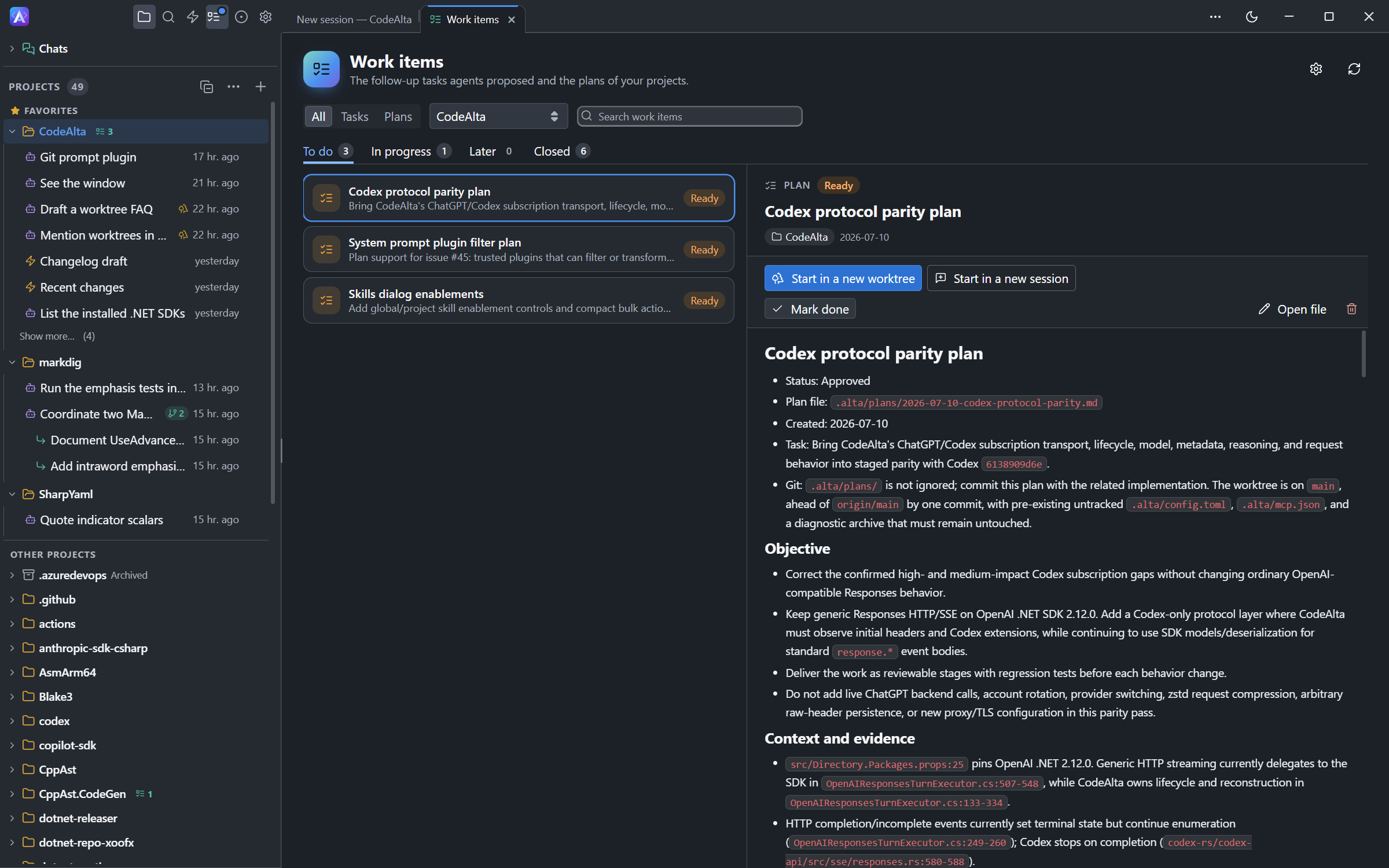Screen dimensions: 1389x868
Task: Add a new project with plus icon
Action: (x=260, y=87)
